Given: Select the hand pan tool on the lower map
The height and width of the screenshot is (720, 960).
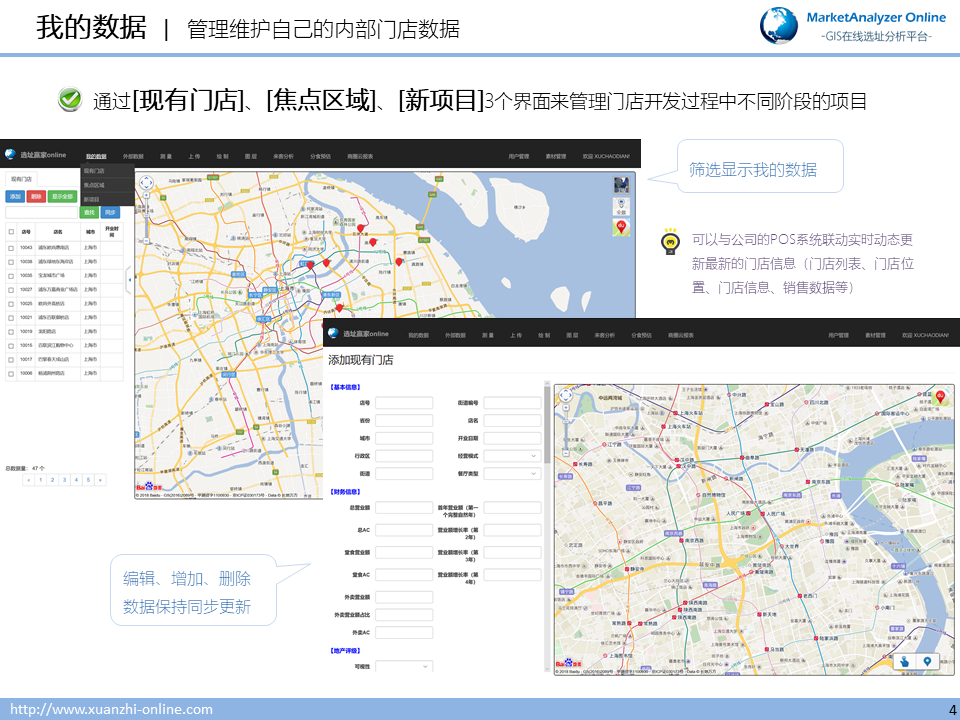Looking at the screenshot, I should click(904, 661).
